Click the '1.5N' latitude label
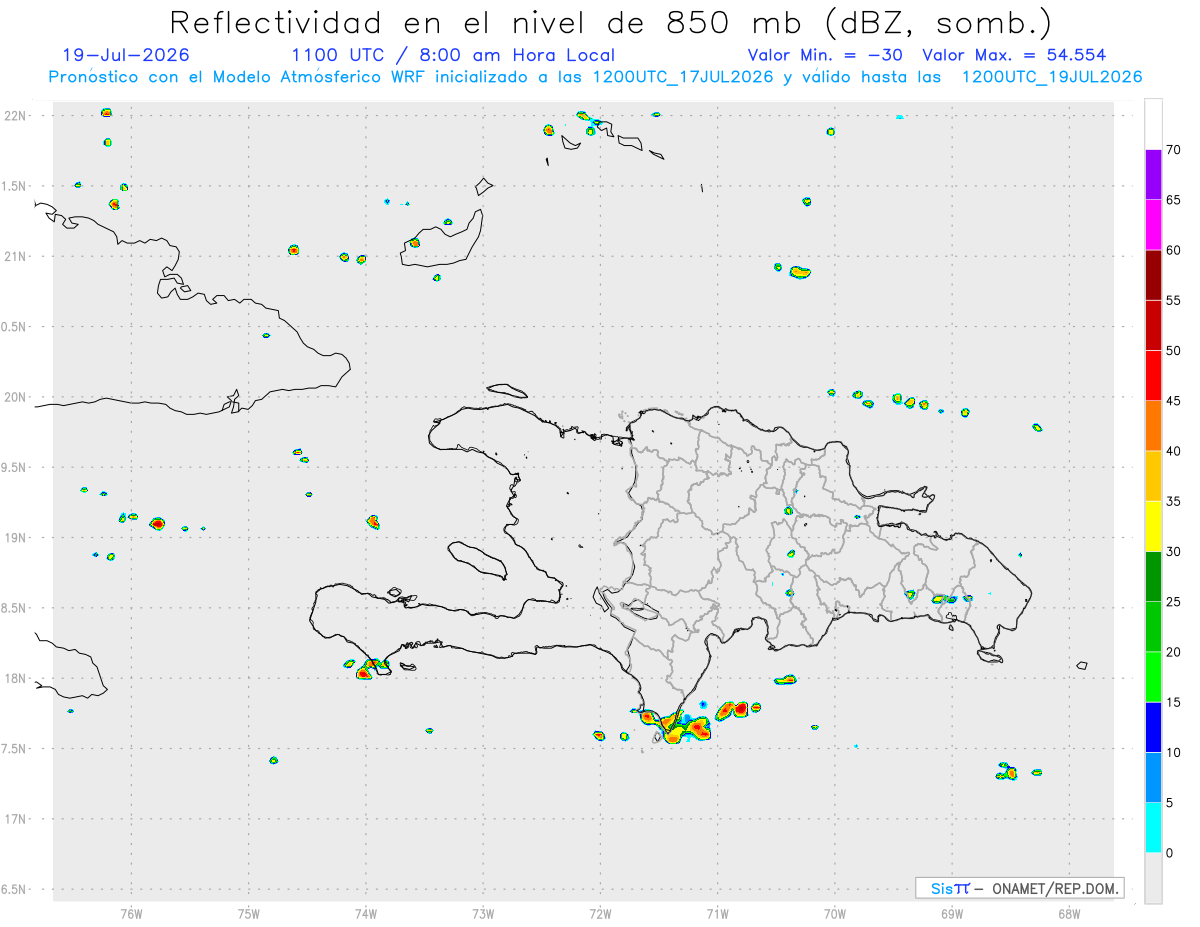Screen dimensions: 1200x927 [15, 186]
